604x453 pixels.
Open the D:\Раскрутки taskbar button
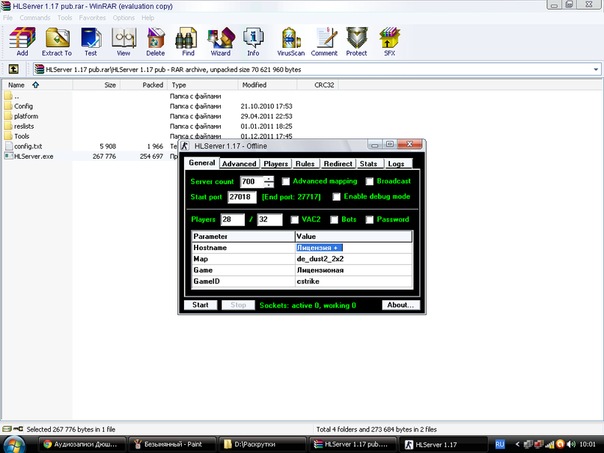pos(262,444)
